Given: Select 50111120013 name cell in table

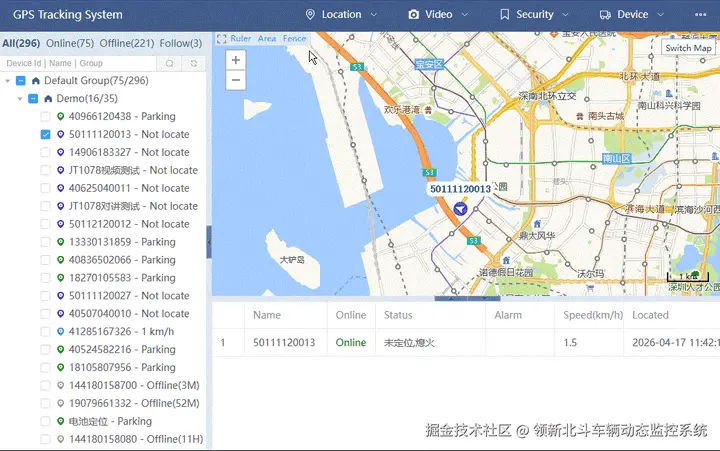Looking at the screenshot, I should (284, 343).
